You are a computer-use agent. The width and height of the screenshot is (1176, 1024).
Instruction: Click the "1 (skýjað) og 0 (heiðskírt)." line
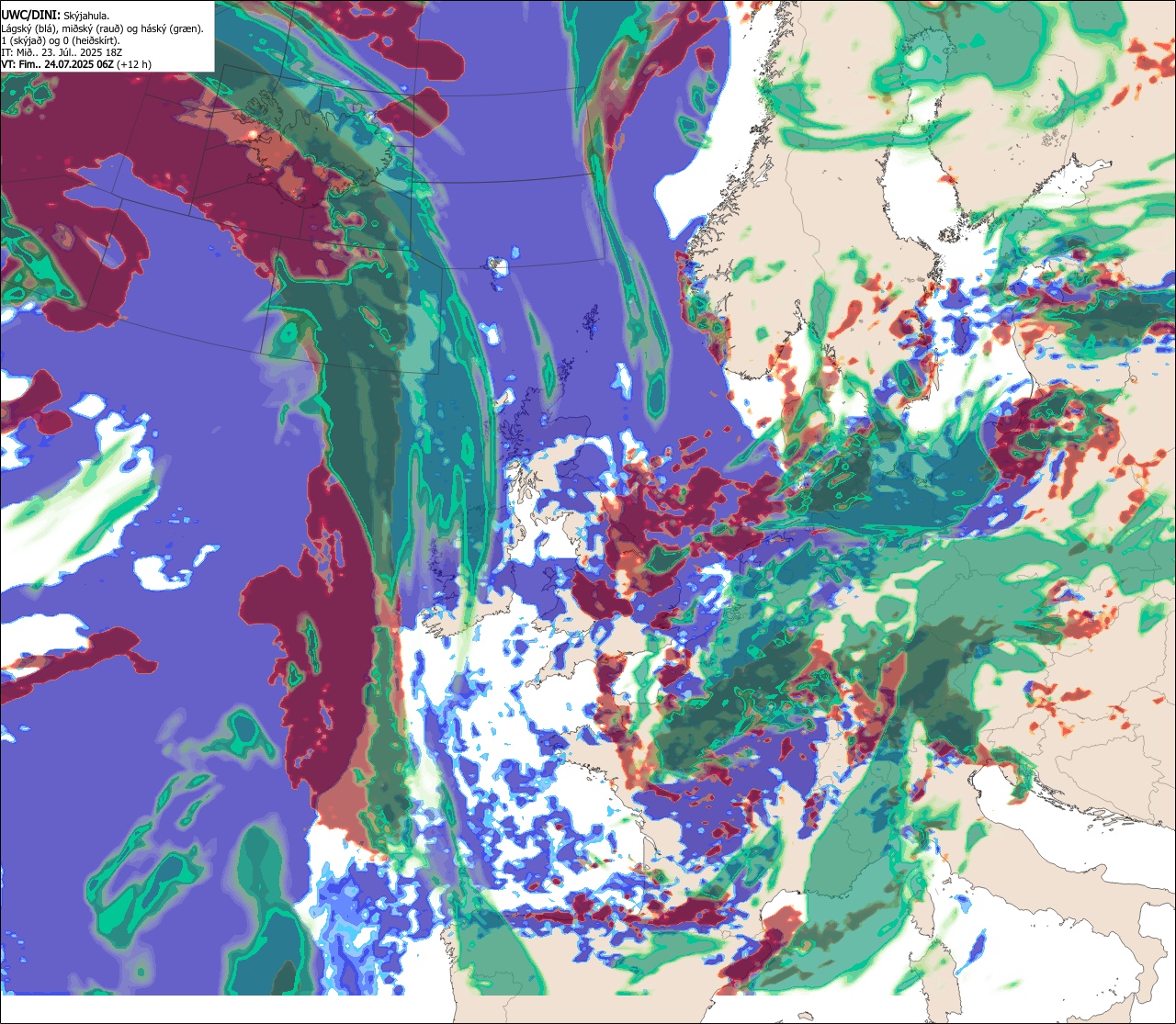point(60,40)
